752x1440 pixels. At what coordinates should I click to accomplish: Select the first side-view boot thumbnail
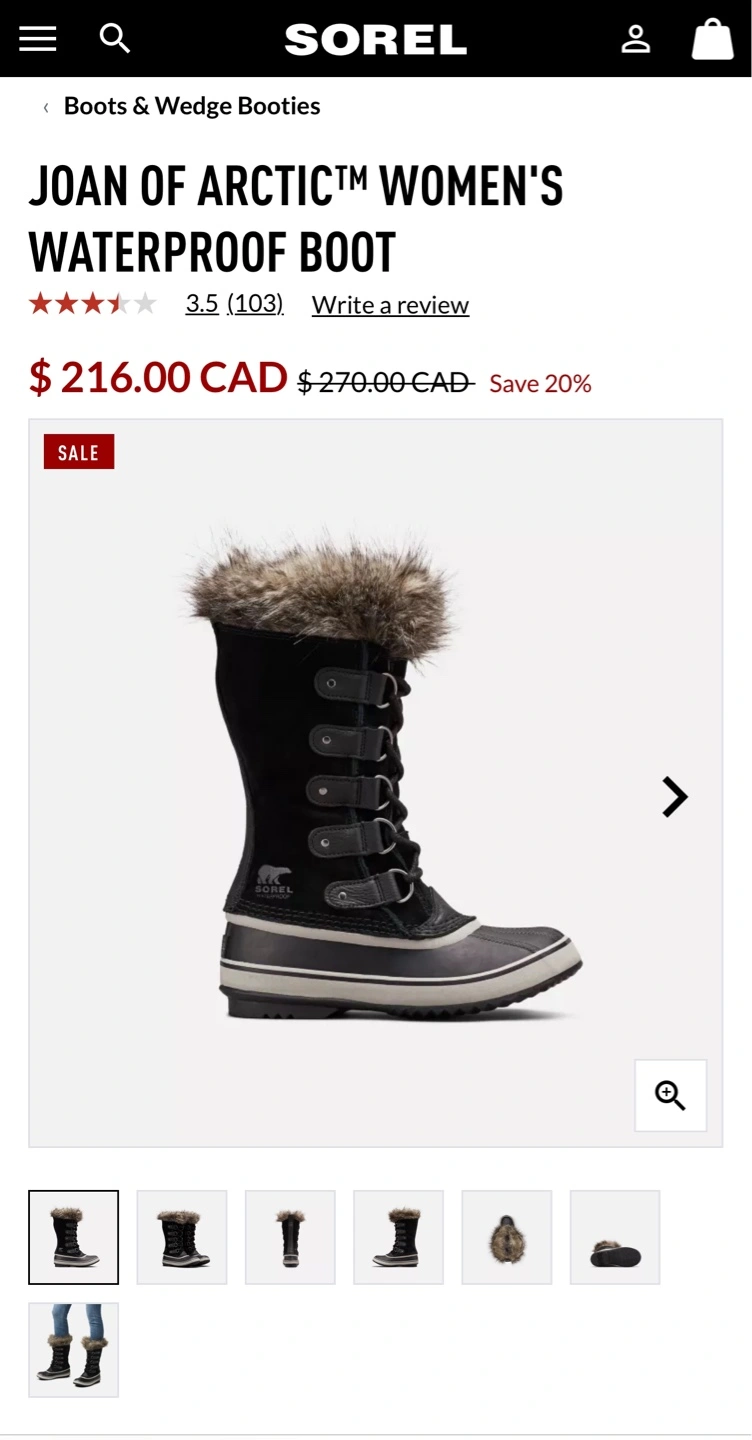[x=73, y=1237]
